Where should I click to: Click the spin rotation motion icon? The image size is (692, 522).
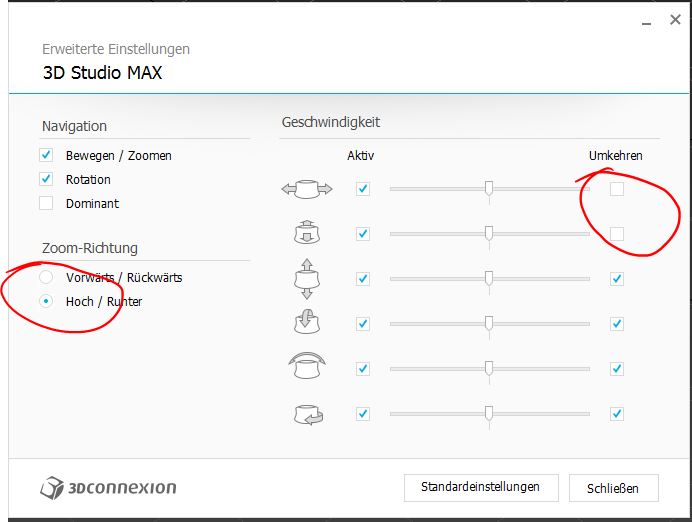[308, 415]
